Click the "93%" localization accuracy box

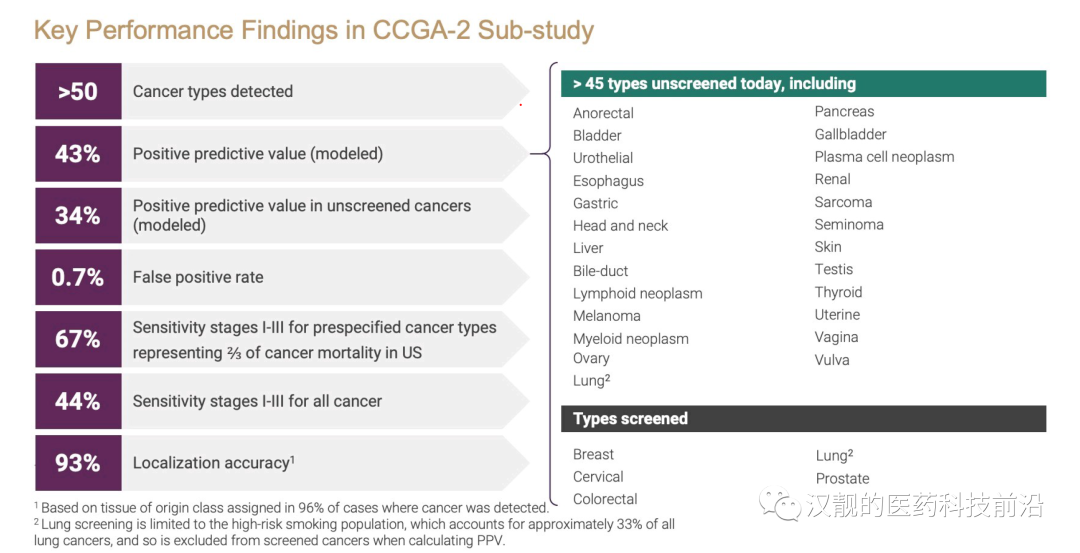click(78, 463)
